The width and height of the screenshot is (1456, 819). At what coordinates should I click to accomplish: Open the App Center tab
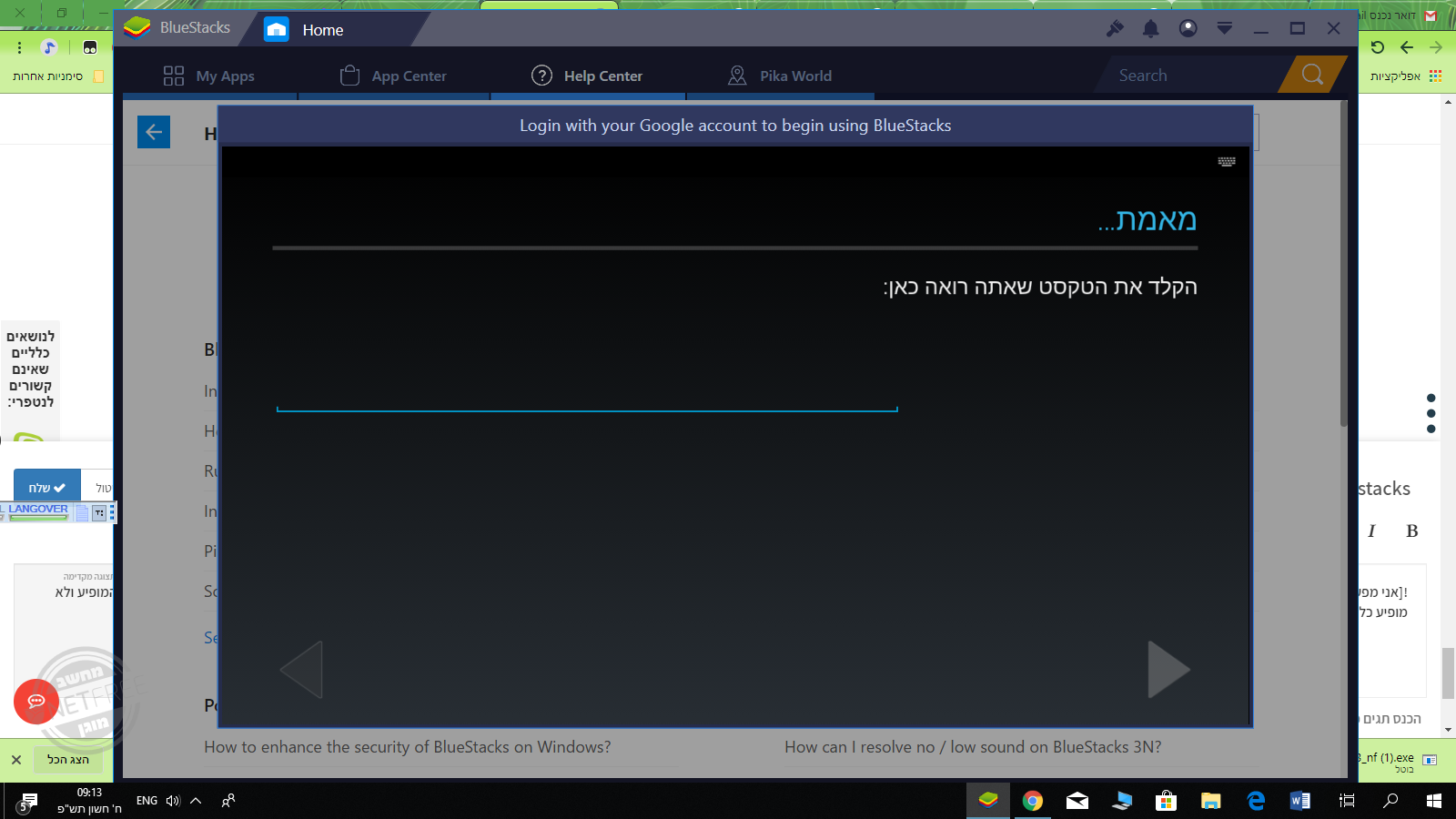(x=393, y=76)
